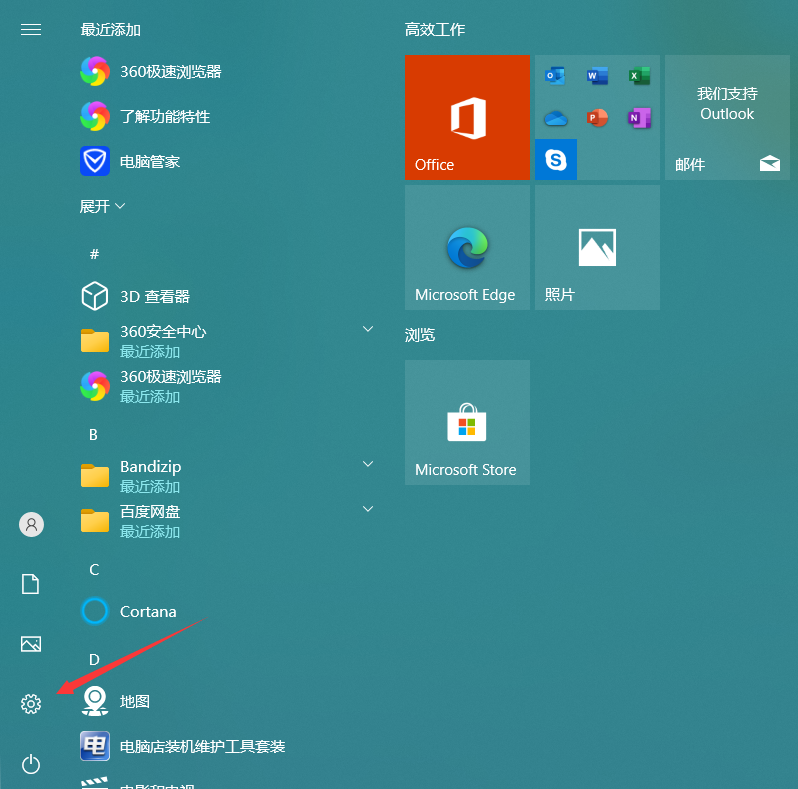Click the D letter header
This screenshot has height=789, width=798.
94,660
